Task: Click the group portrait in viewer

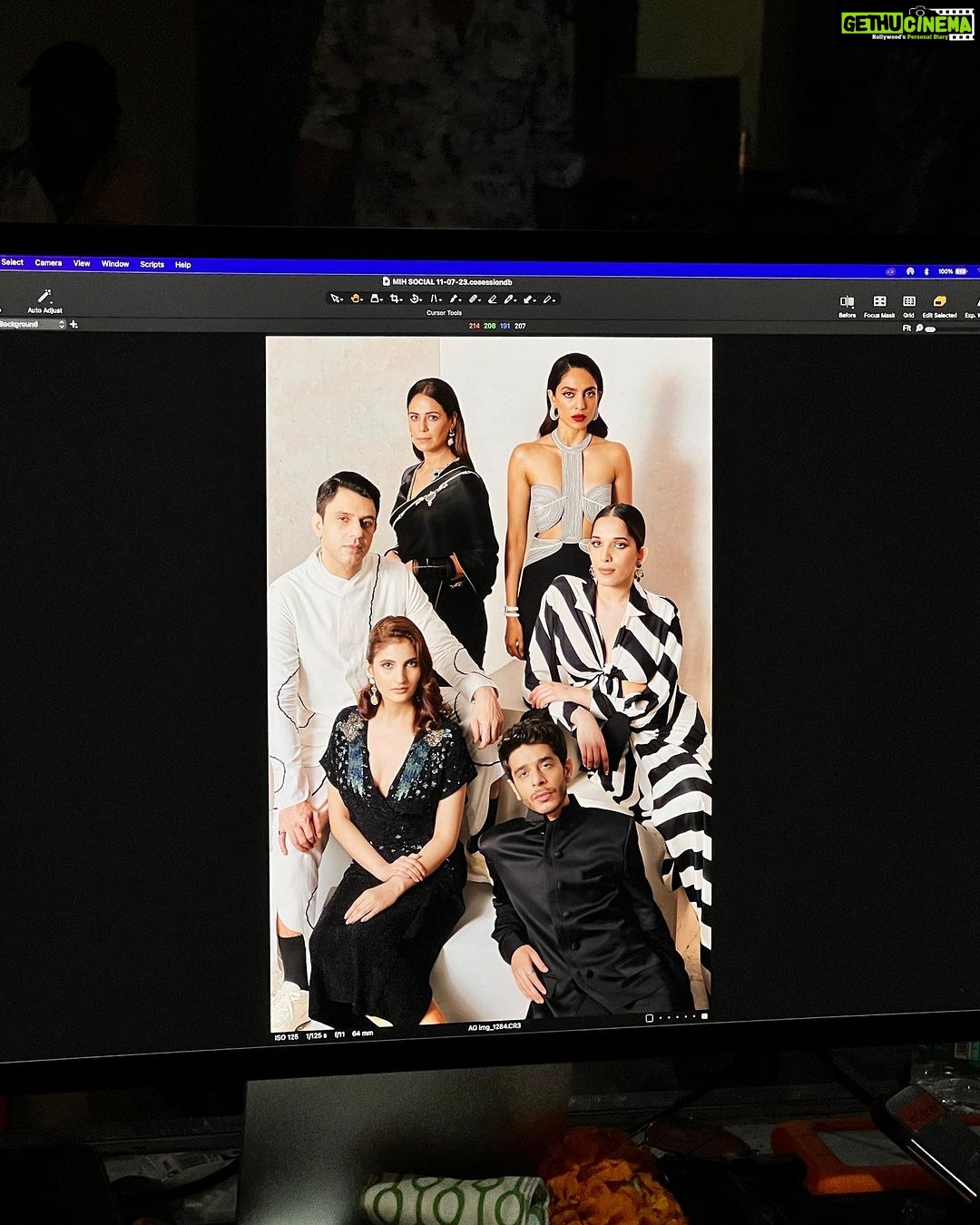Action: tap(490, 683)
